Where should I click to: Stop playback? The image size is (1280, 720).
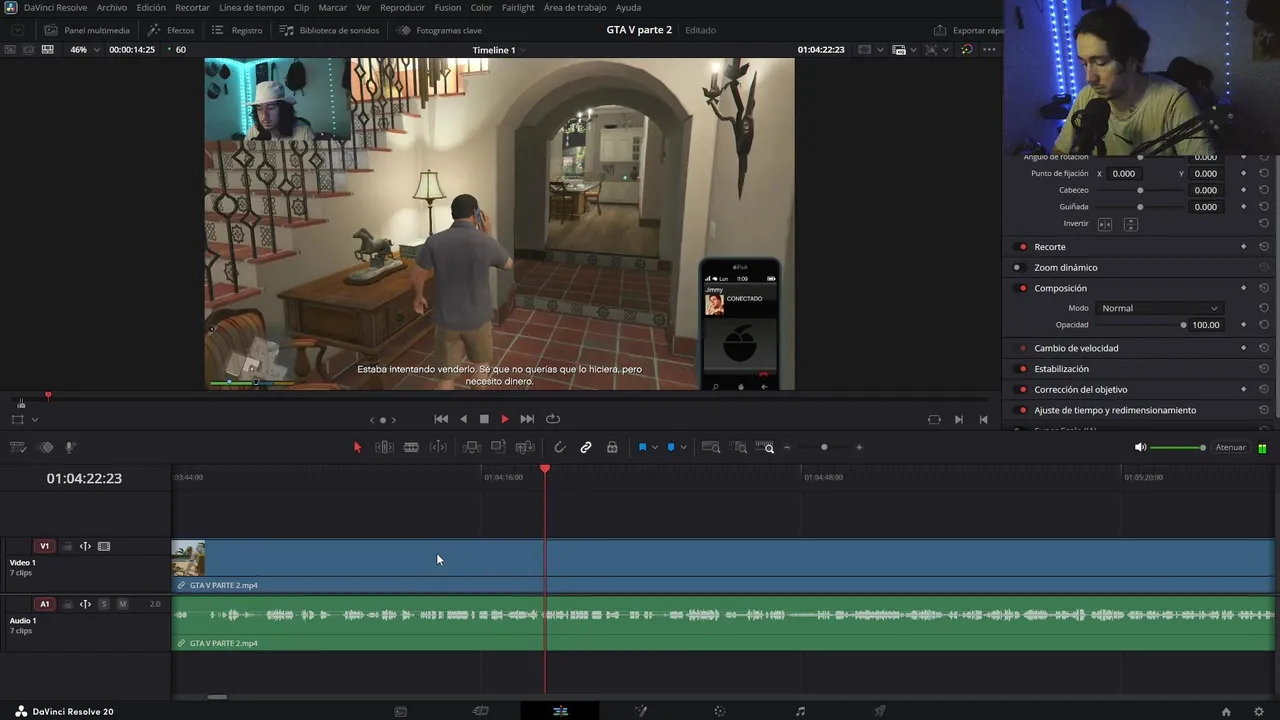pyautogui.click(x=484, y=419)
